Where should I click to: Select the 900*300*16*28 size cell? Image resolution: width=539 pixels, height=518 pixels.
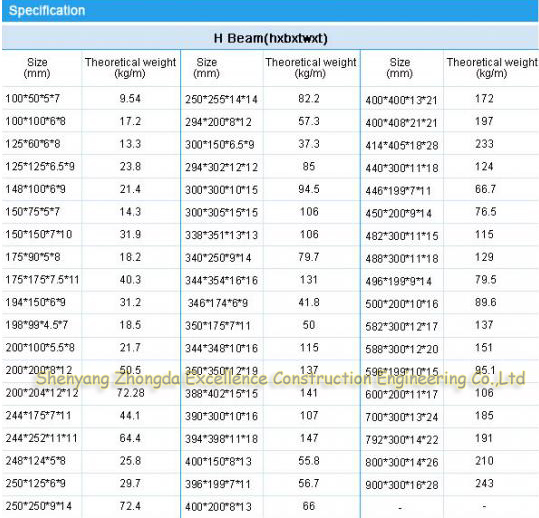coord(402,485)
